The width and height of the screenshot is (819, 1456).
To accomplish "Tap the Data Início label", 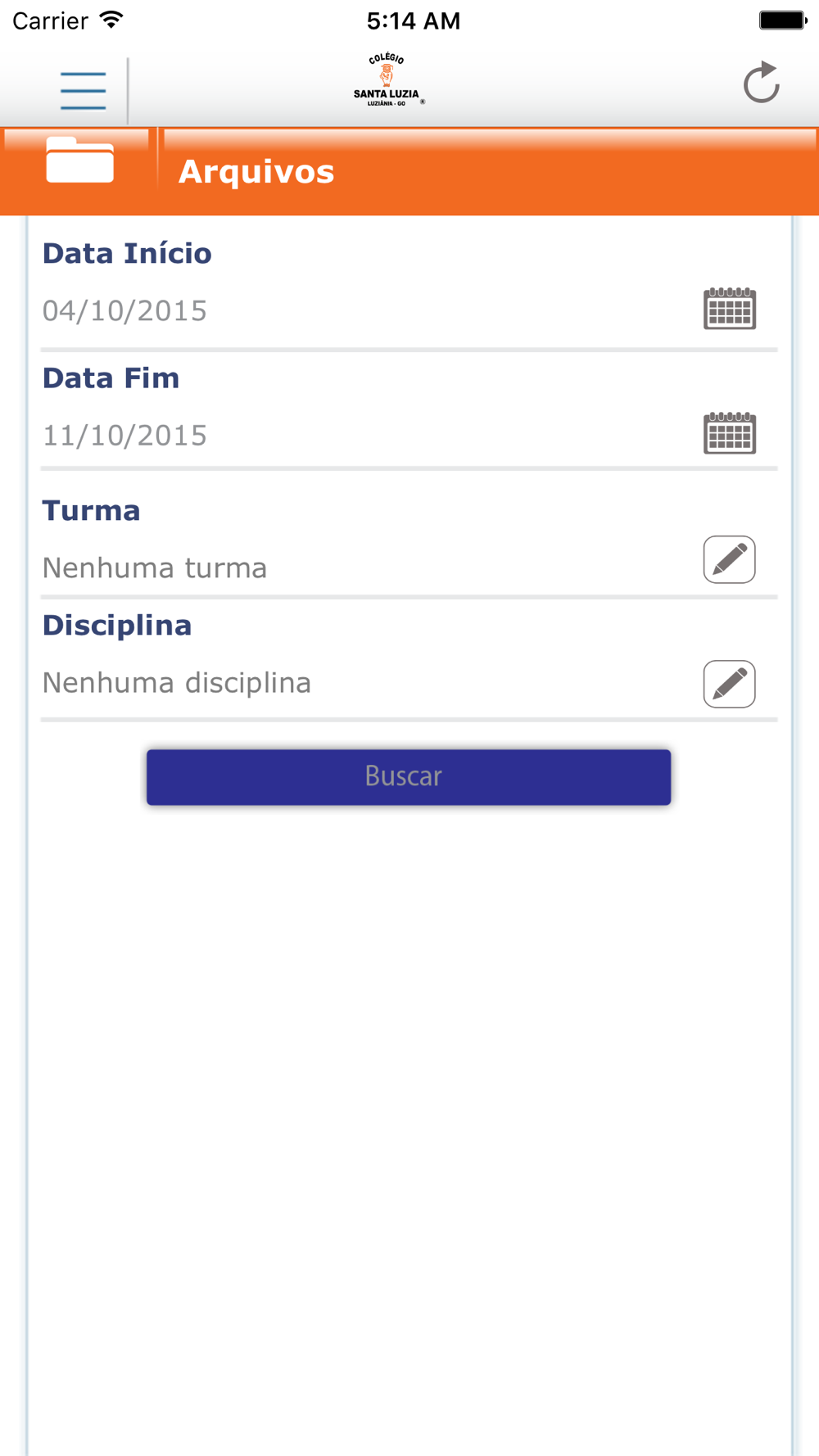I will coord(127,253).
